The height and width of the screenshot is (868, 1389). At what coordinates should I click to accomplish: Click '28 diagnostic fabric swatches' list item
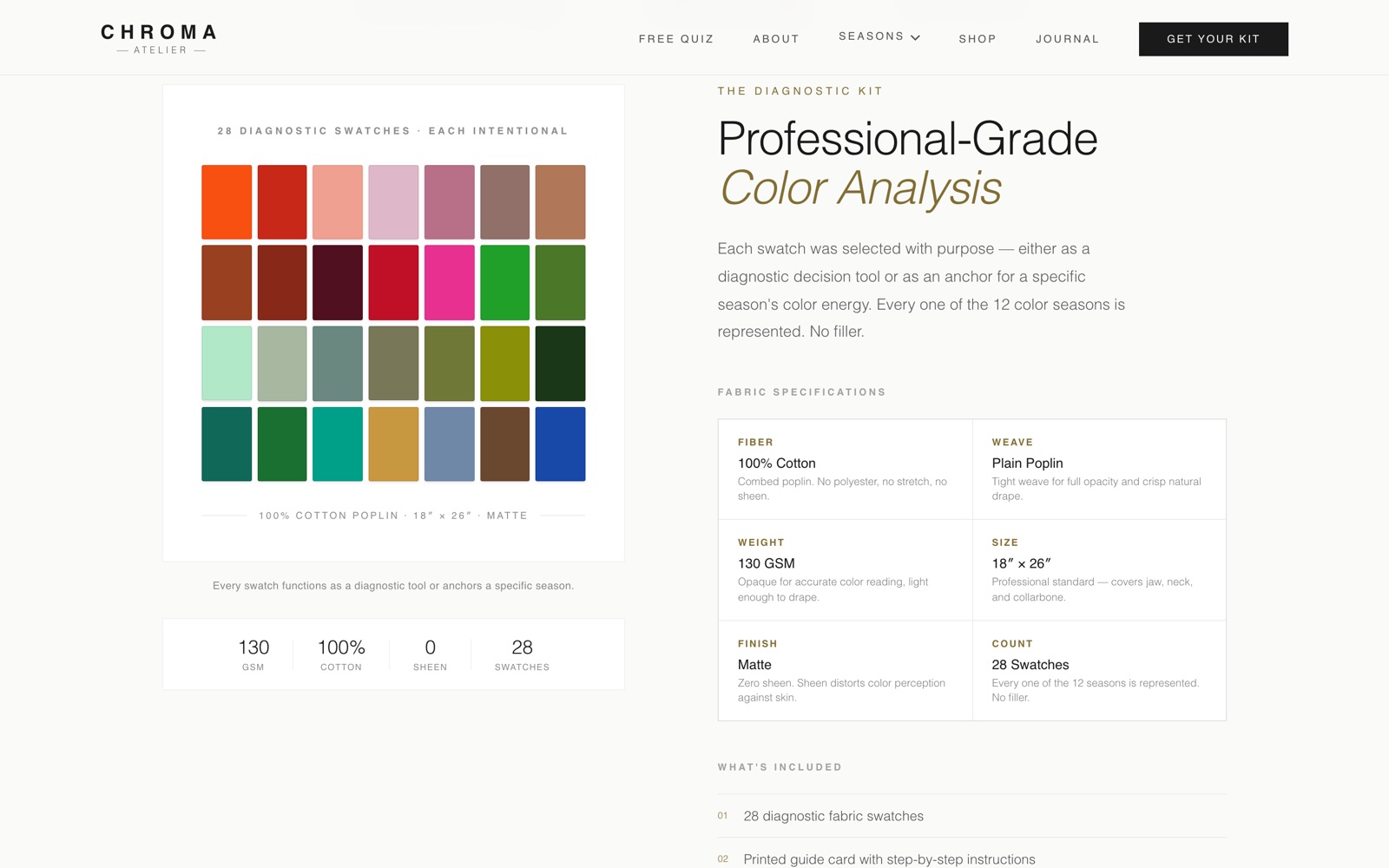tap(971, 816)
